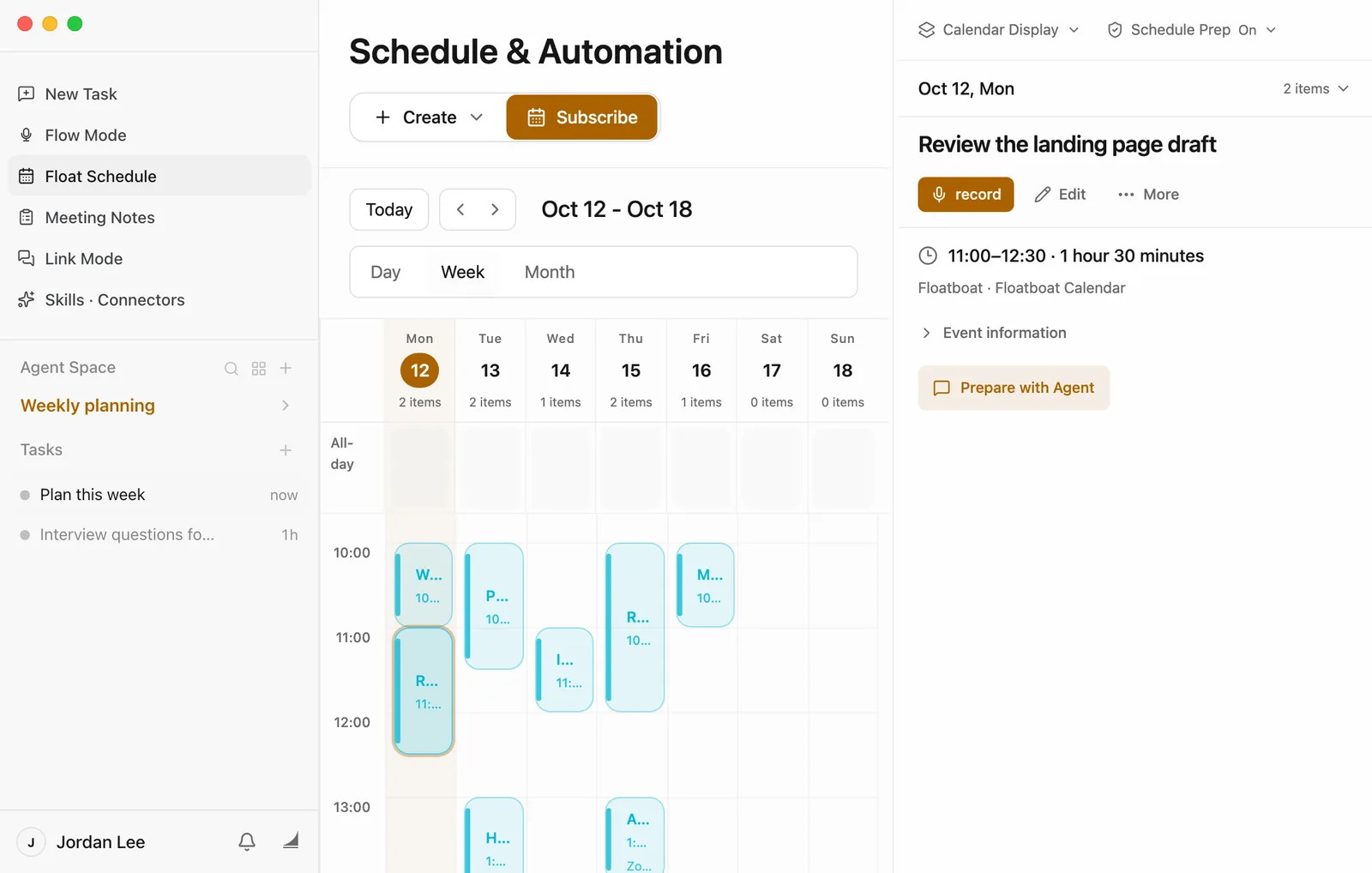Open Interview questions task row
Image resolution: width=1372 pixels, height=873 pixels.
click(159, 535)
